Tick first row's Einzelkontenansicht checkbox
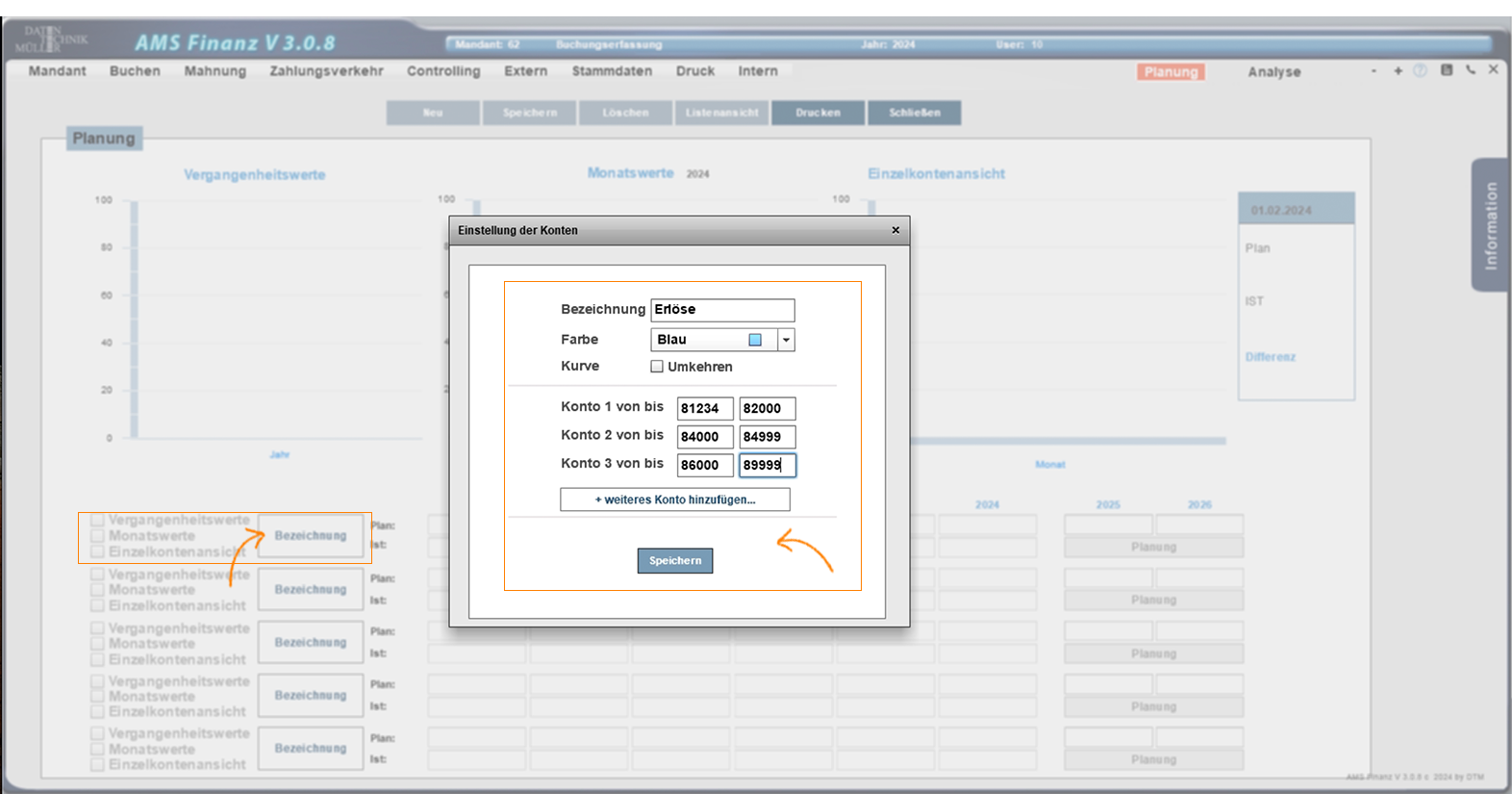This screenshot has height=794, width=1512. [97, 552]
